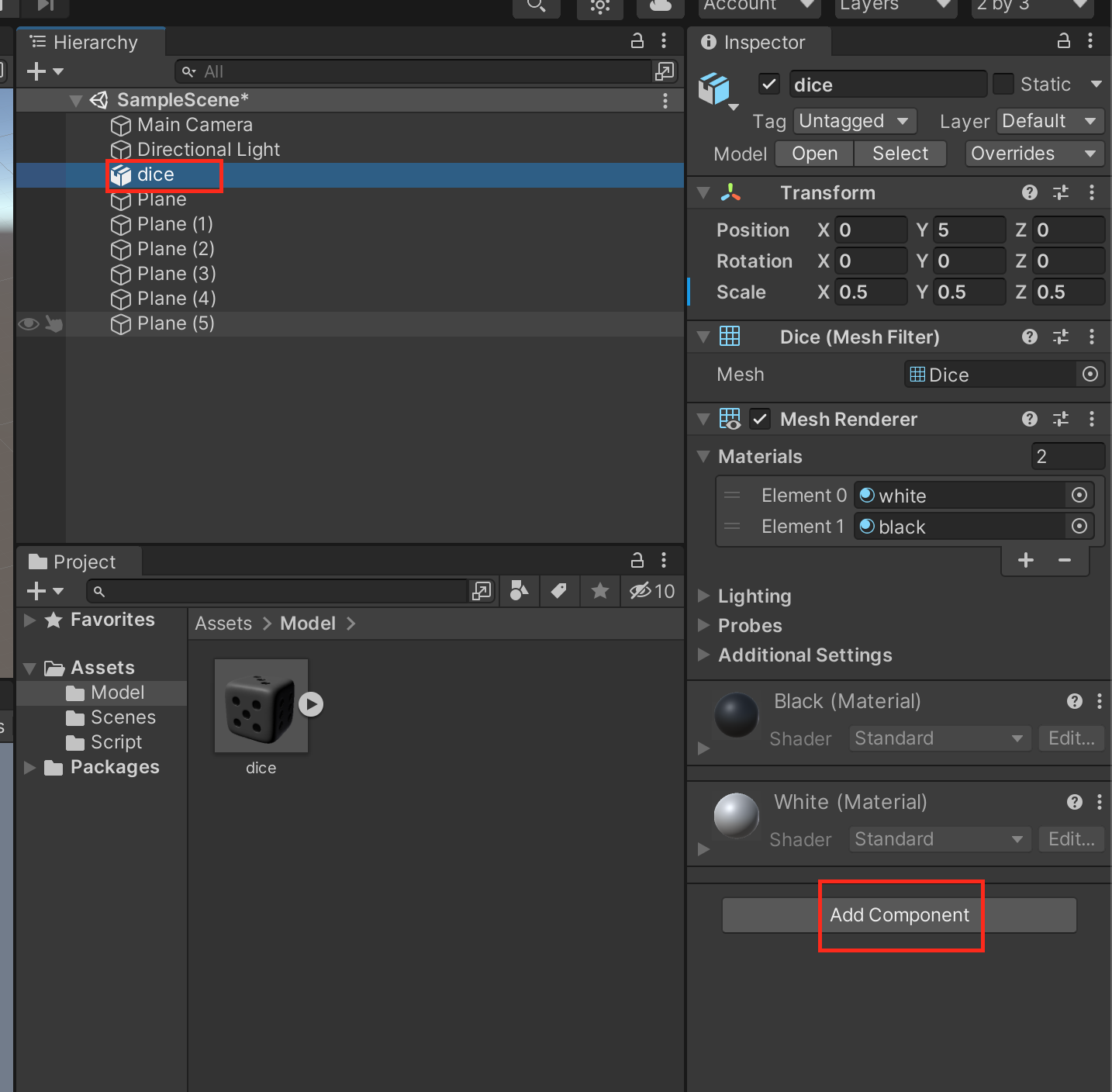Screen dimensions: 1112x1092
Task: Click Search by Type icon in Project
Action: [x=520, y=591]
